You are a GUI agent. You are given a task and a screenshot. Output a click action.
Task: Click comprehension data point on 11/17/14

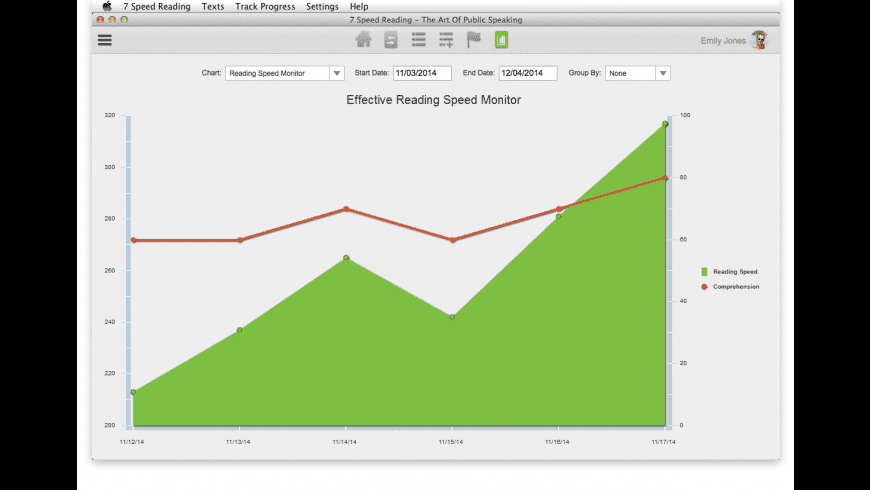665,178
